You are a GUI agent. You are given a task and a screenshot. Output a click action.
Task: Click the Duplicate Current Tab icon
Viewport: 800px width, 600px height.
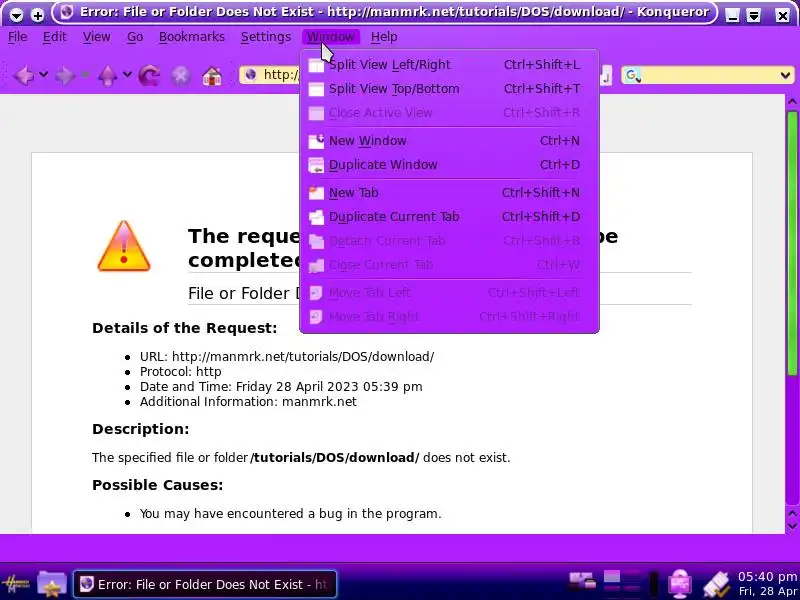point(316,217)
